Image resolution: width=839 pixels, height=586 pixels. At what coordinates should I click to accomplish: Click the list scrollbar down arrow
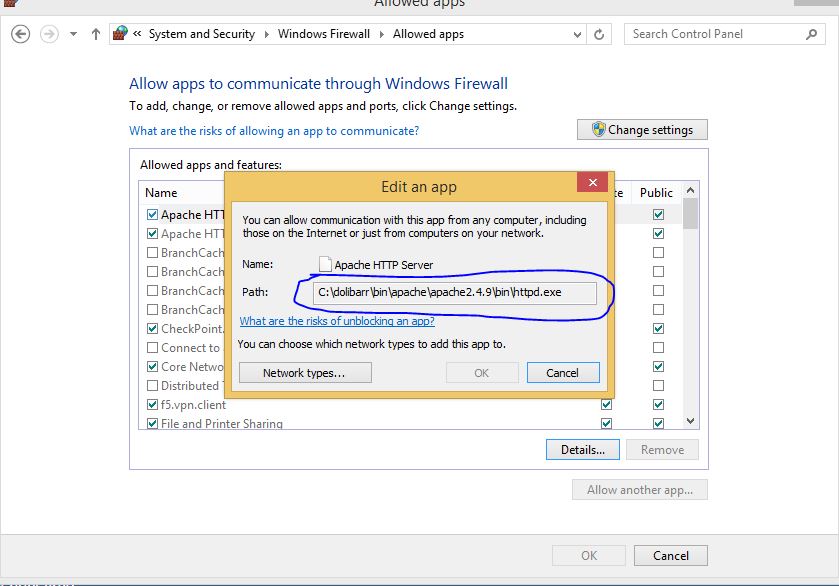click(x=690, y=421)
